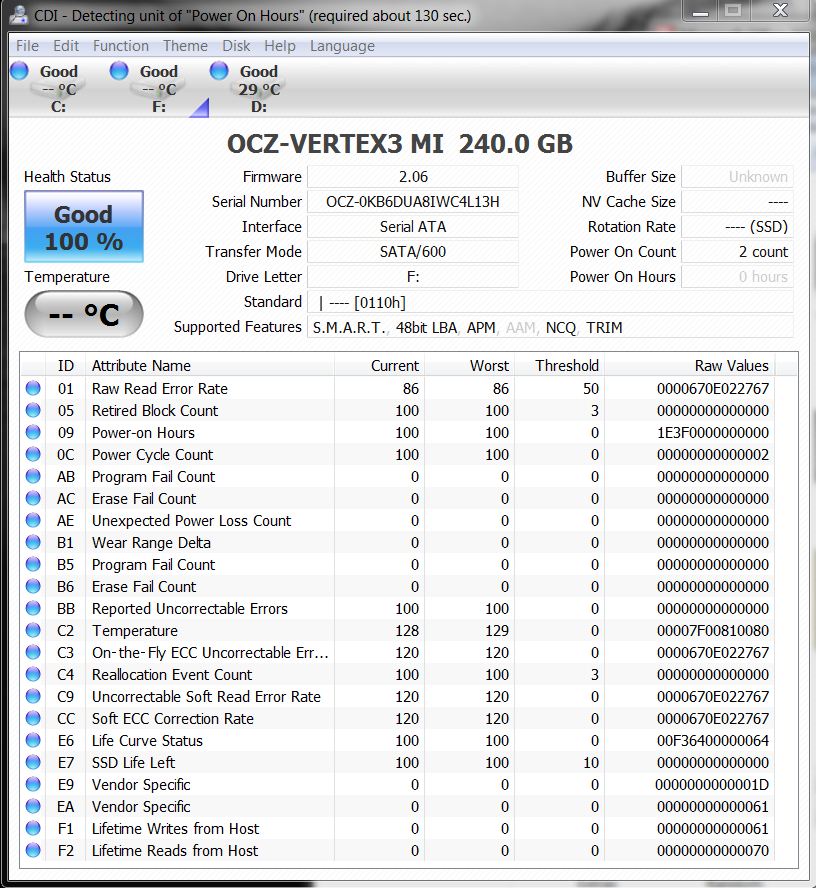Click the Good 100 % health status button
Screen dimensions: 816x888
84,228
